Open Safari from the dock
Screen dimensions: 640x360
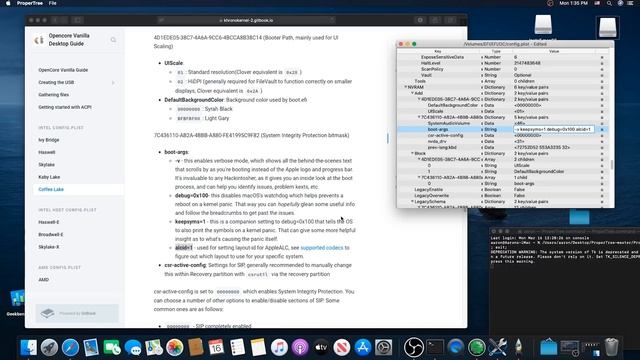click(x=70, y=347)
